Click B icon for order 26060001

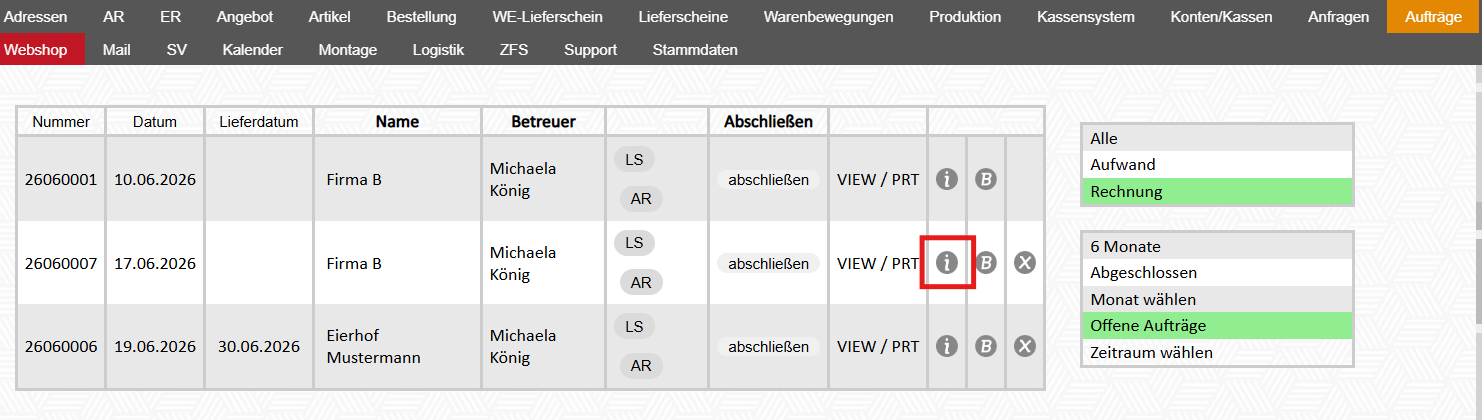[986, 180]
